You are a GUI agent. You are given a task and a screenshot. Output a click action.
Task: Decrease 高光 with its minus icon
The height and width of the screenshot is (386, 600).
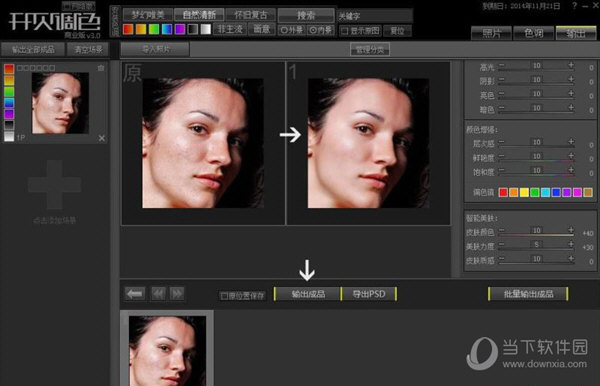[x=502, y=65]
